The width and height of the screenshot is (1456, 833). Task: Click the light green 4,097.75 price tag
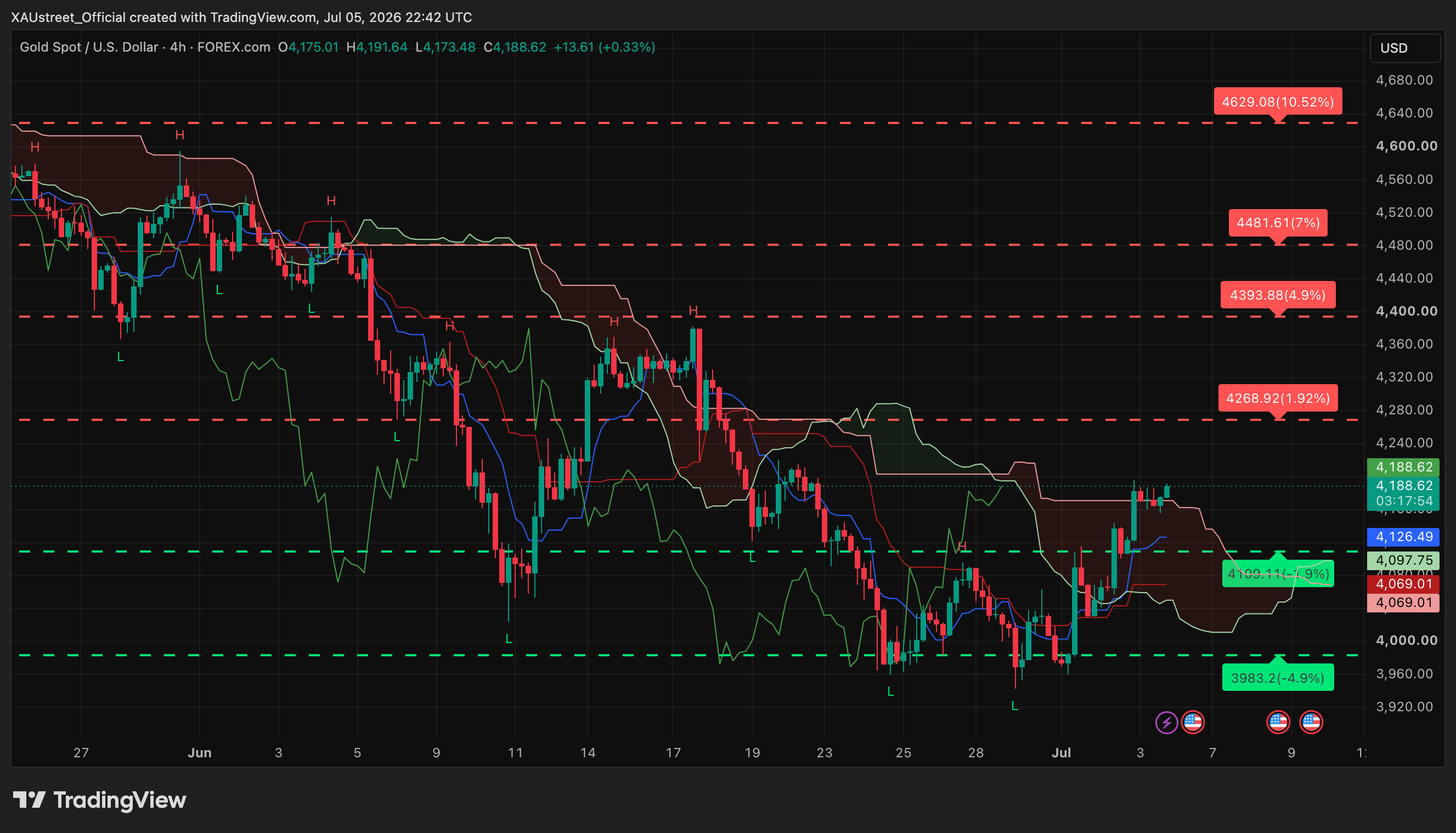1403,560
